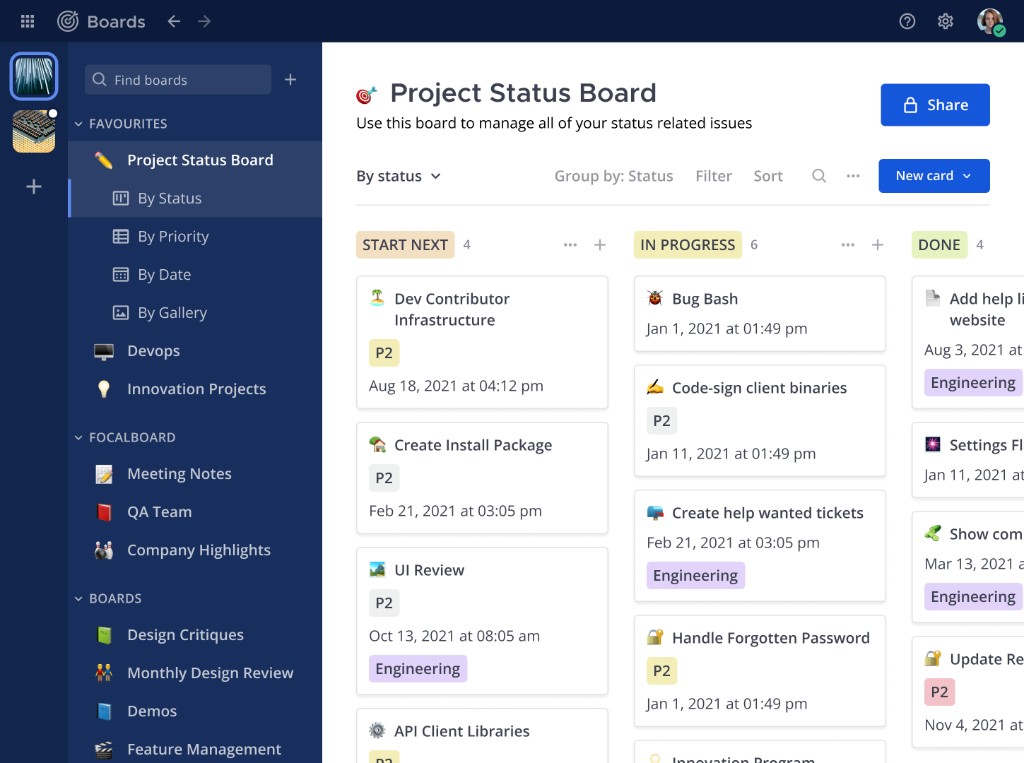Click the DONE column label
Screen dimensions: 1024x763
939,244
